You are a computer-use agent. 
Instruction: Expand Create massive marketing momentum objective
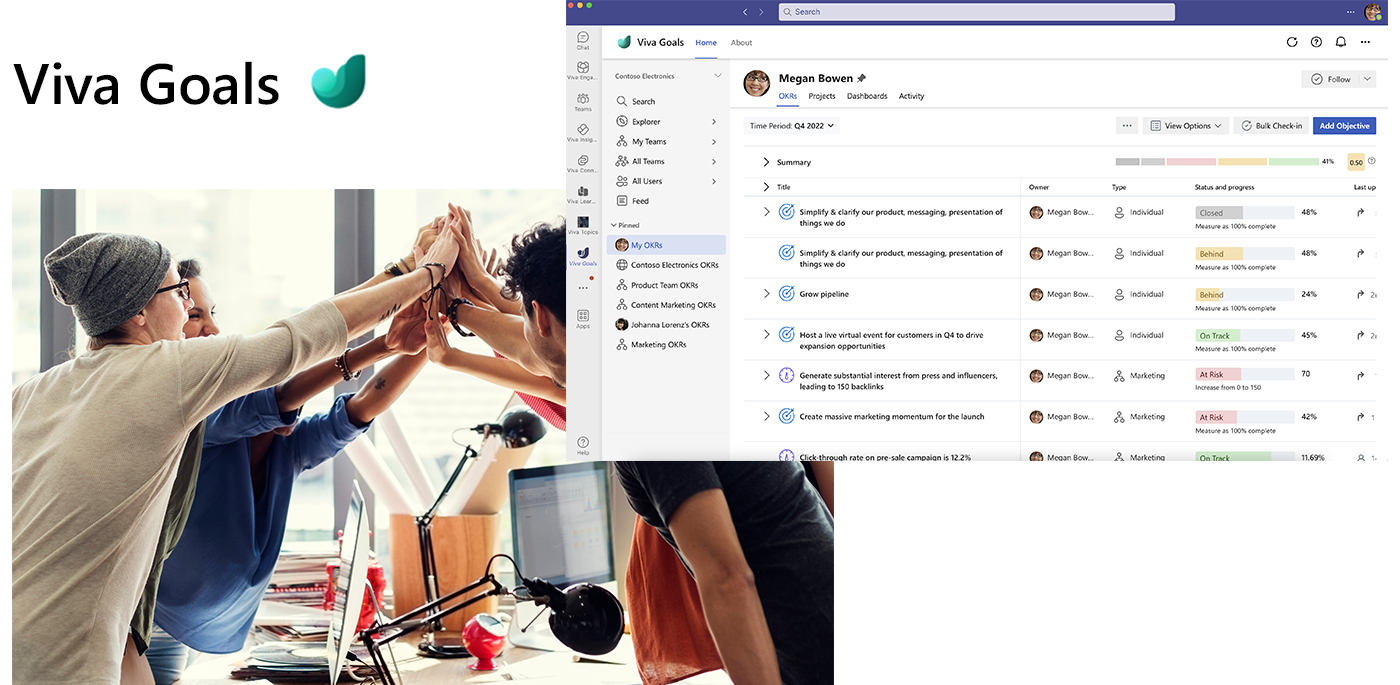click(767, 417)
